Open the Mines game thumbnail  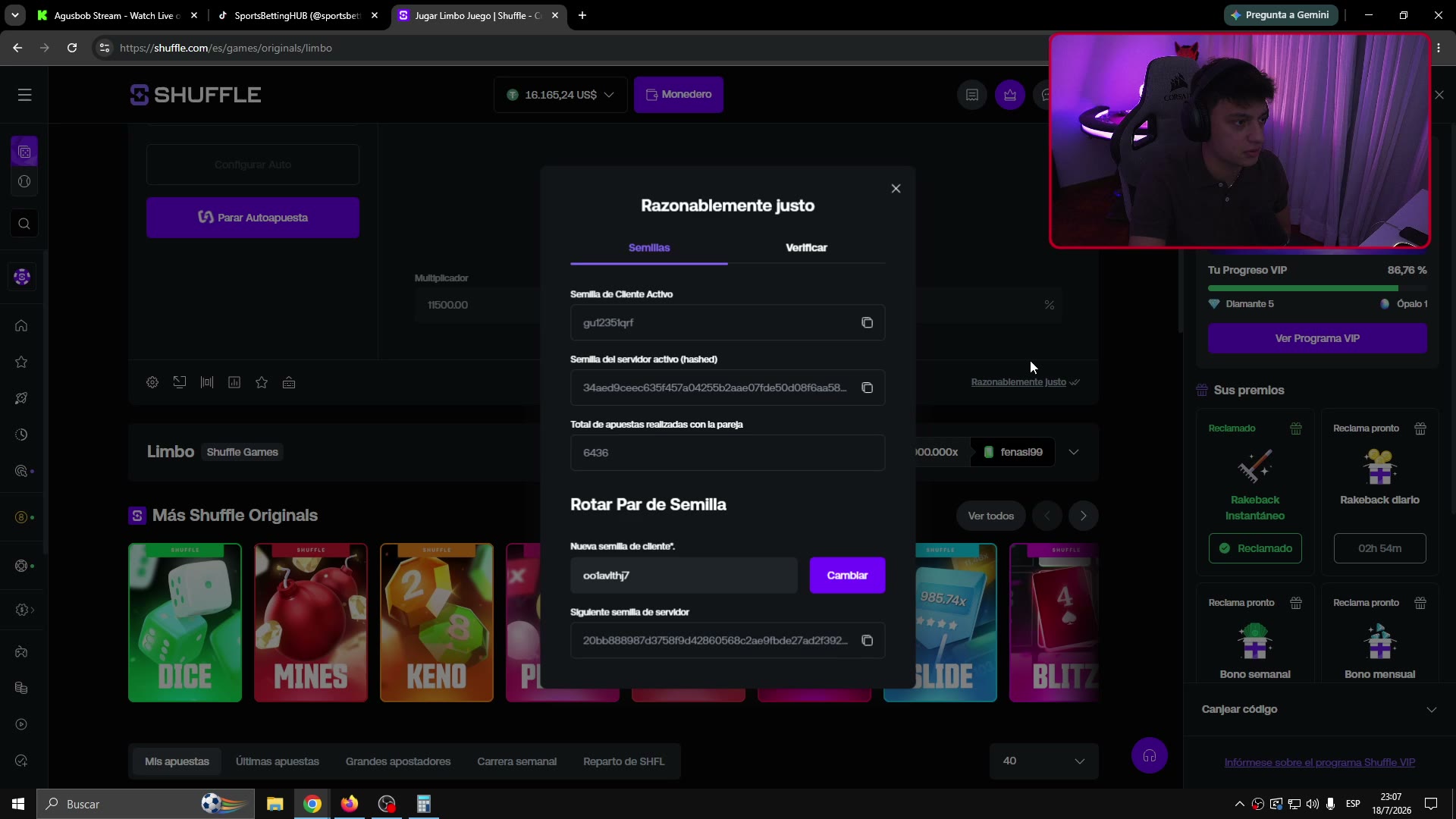click(311, 623)
